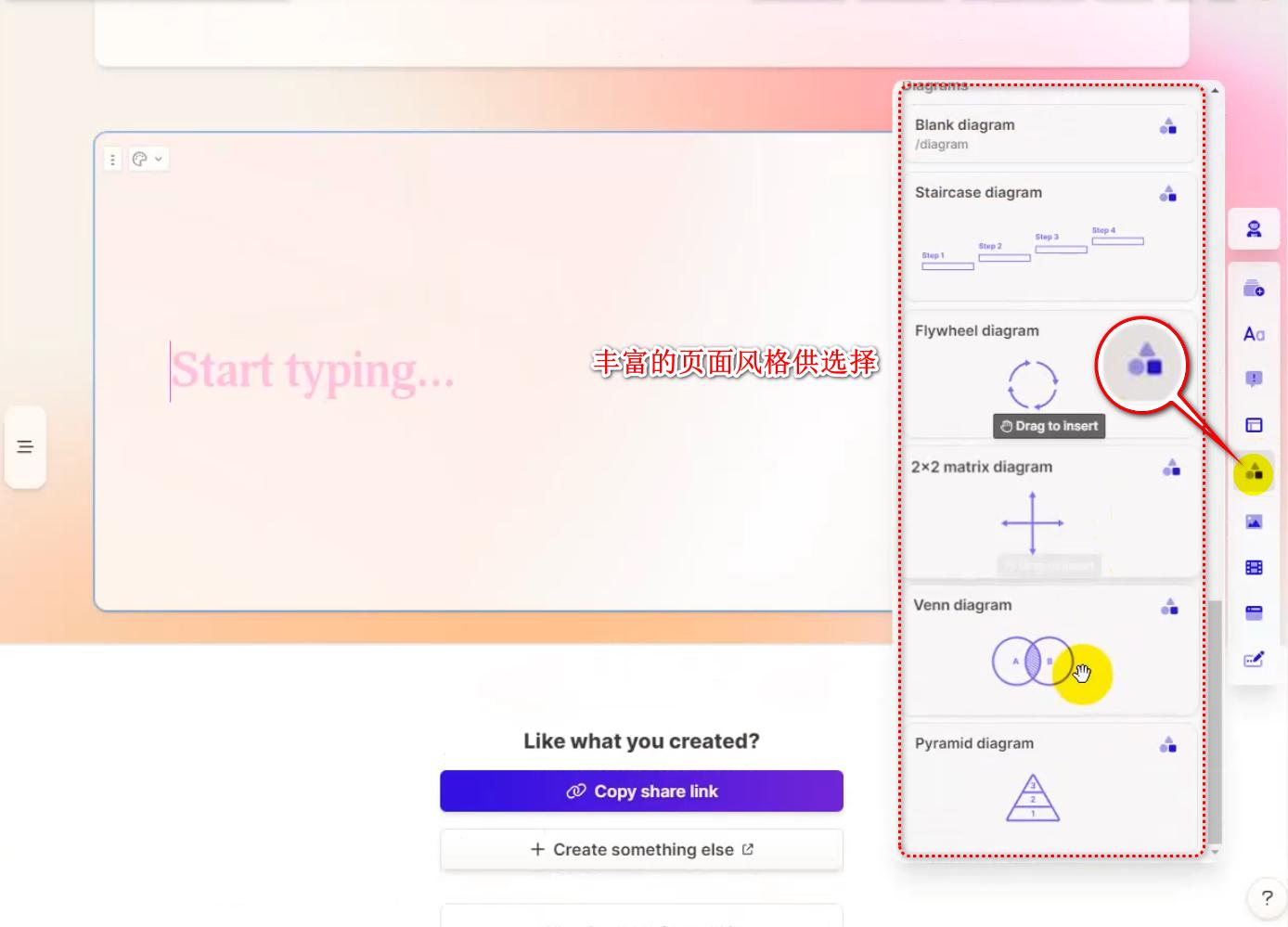Select the forms and buttons icon
This screenshot has width=1288, height=927.
1254,660
